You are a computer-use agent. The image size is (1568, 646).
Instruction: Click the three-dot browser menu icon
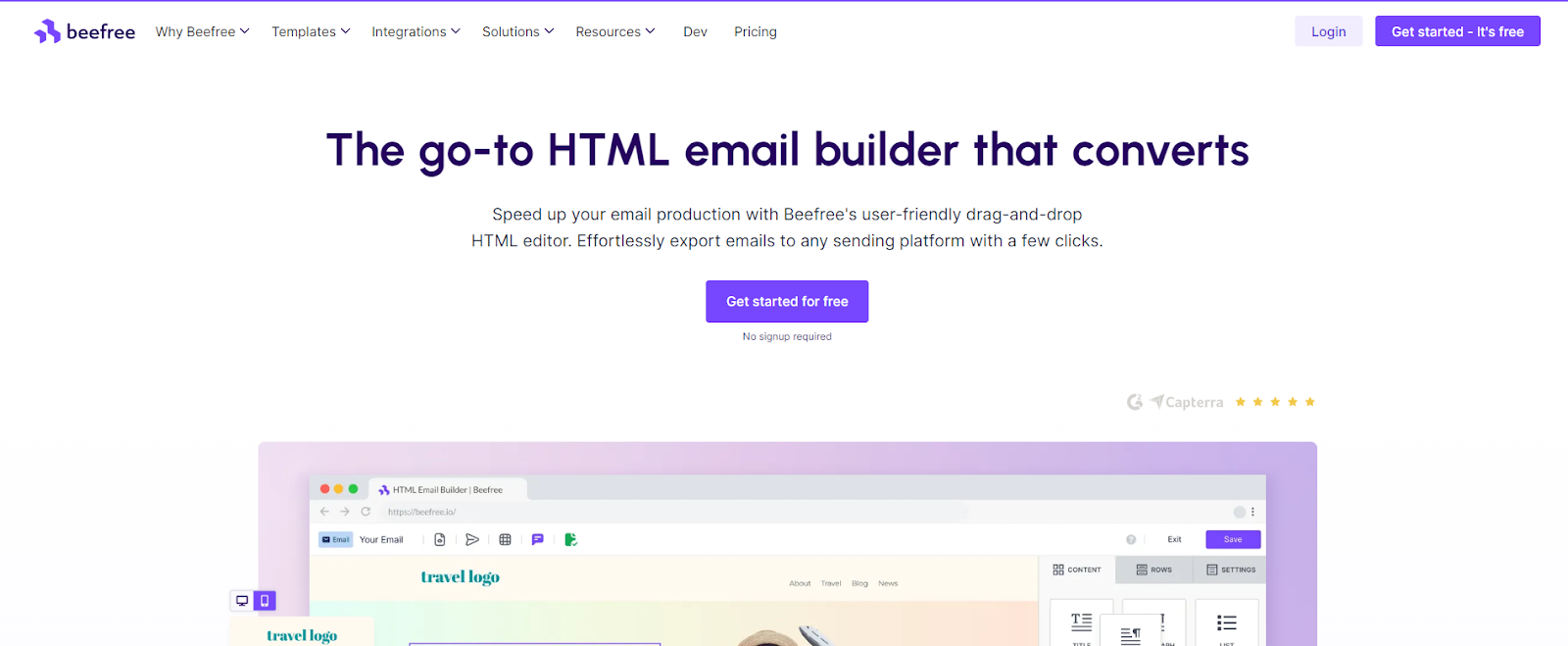1252,512
